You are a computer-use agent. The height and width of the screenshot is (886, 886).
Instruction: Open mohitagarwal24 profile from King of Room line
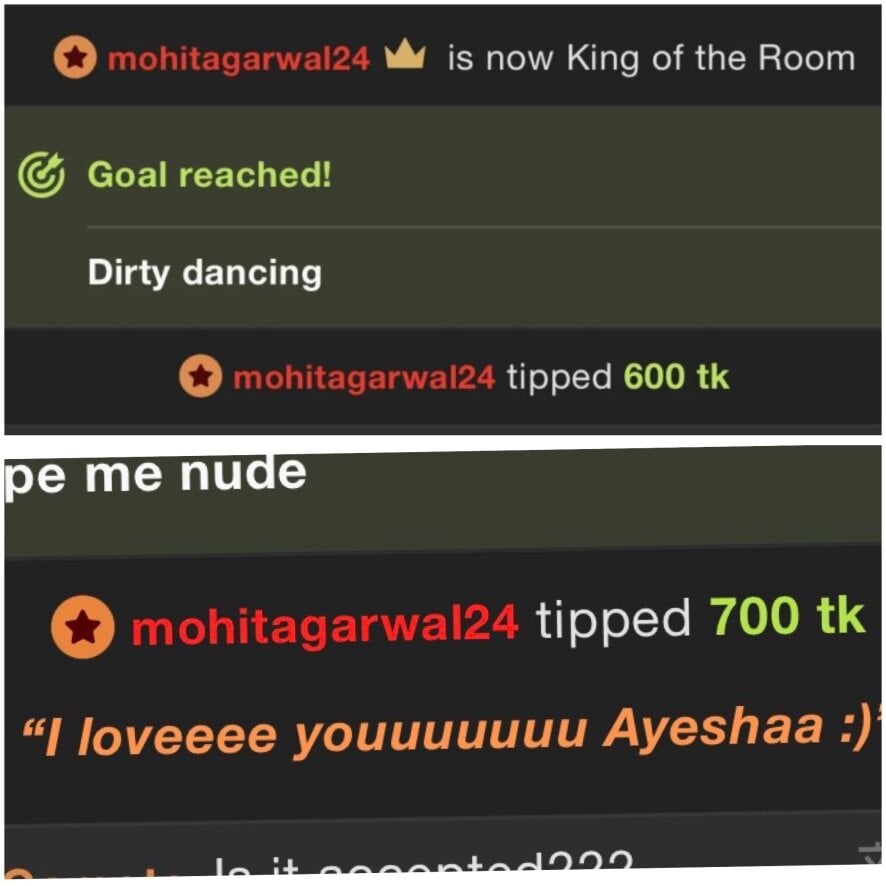238,59
